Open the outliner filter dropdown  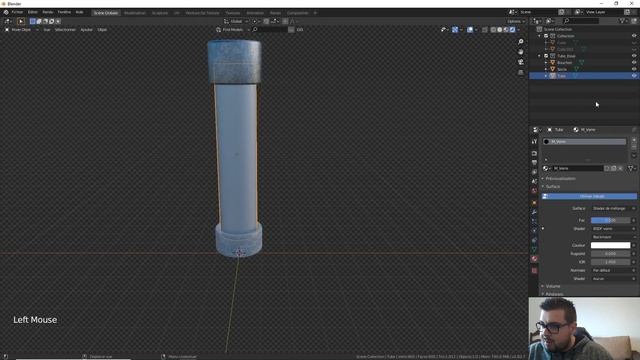click(623, 21)
